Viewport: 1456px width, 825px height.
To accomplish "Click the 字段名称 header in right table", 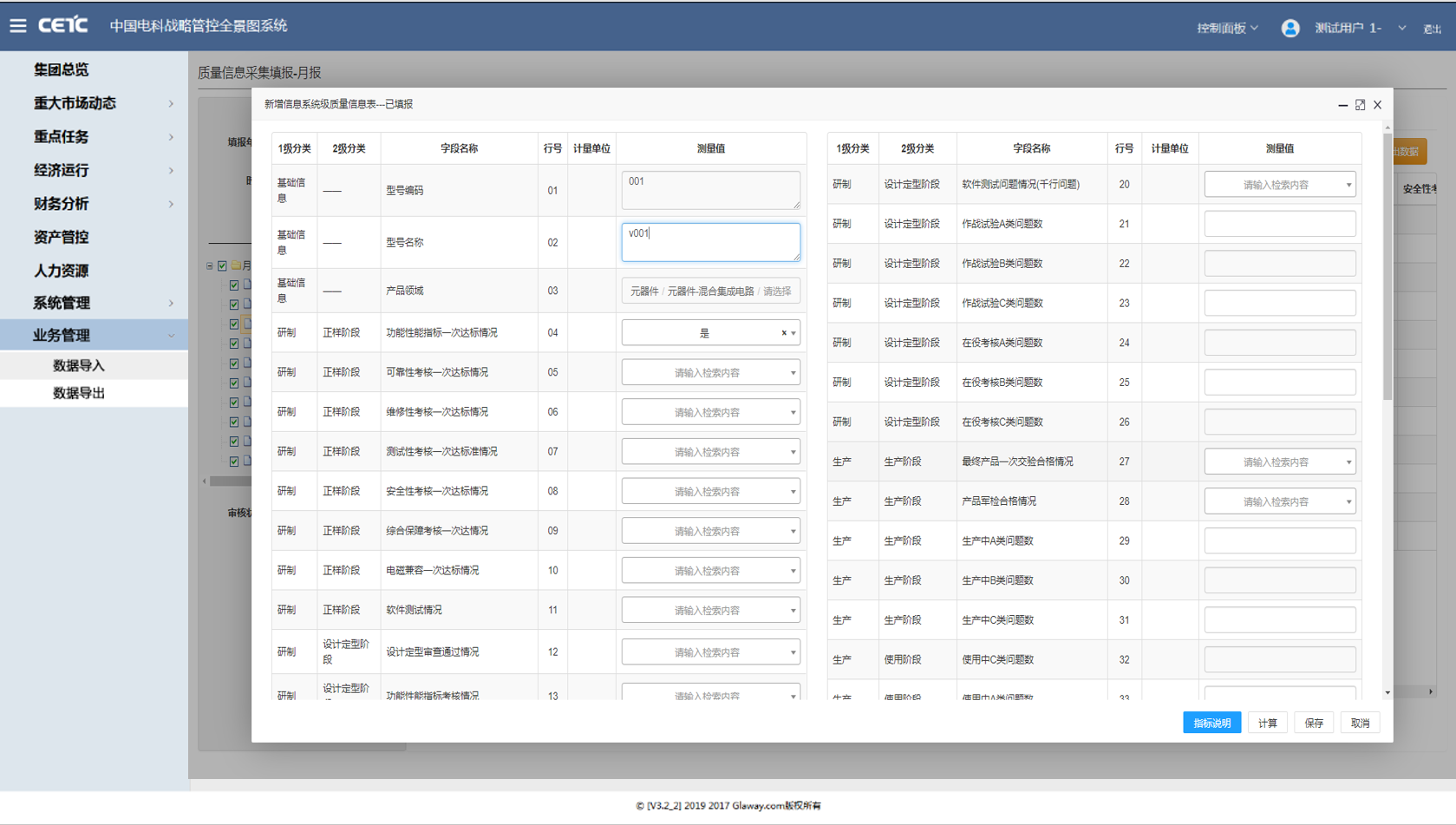I will click(1031, 148).
